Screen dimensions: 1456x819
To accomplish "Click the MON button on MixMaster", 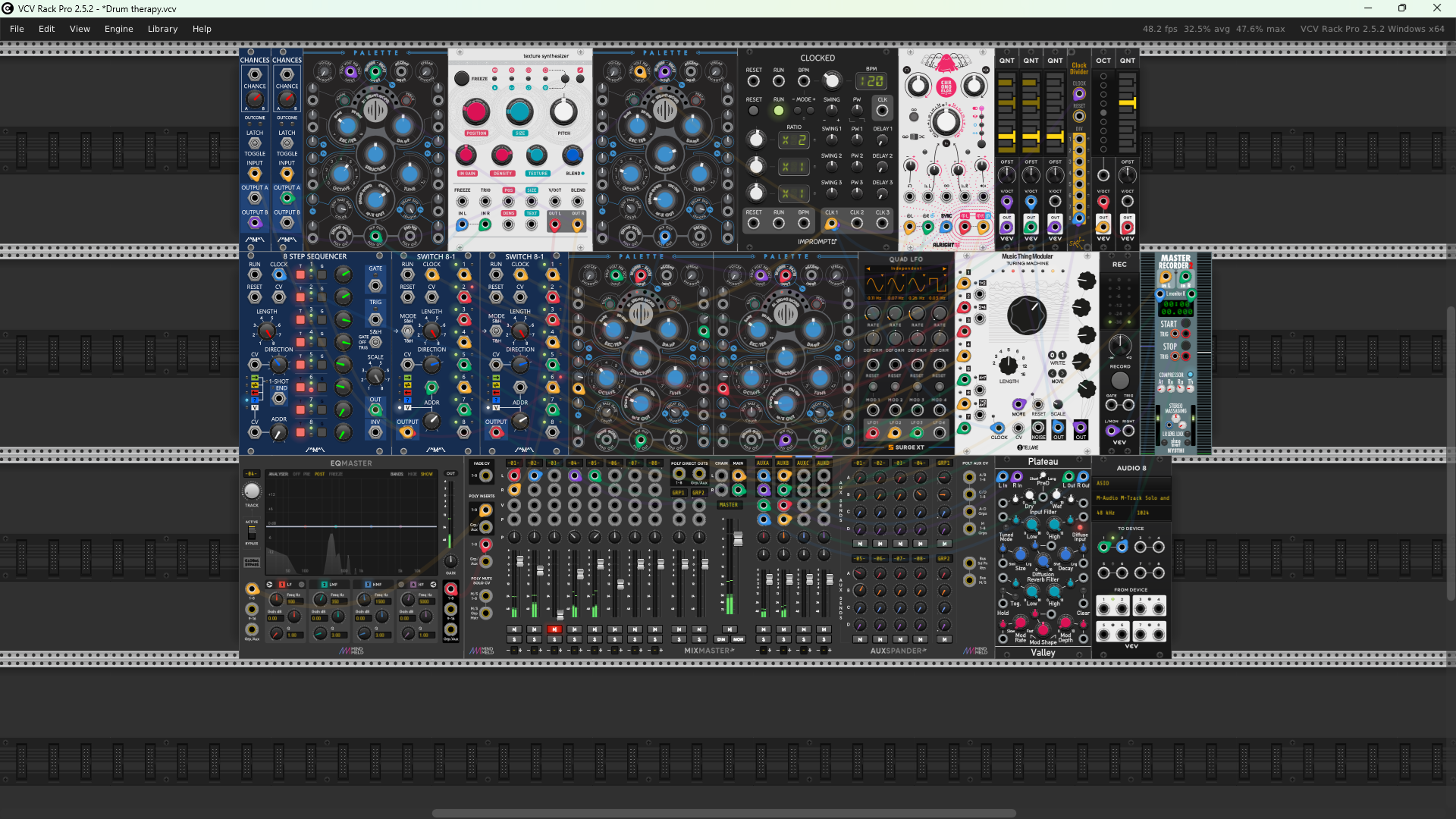I will tap(738, 639).
